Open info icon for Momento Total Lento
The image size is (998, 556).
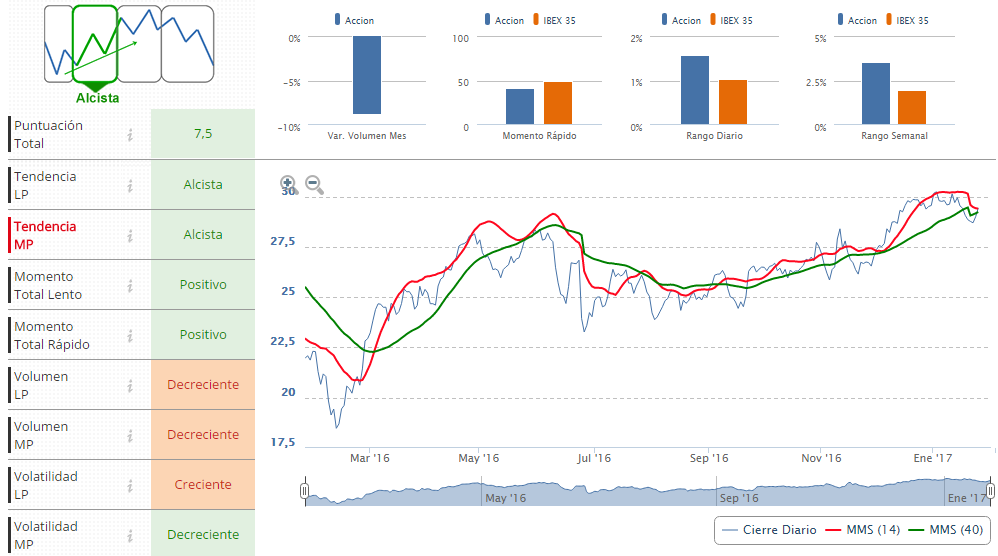click(x=130, y=286)
